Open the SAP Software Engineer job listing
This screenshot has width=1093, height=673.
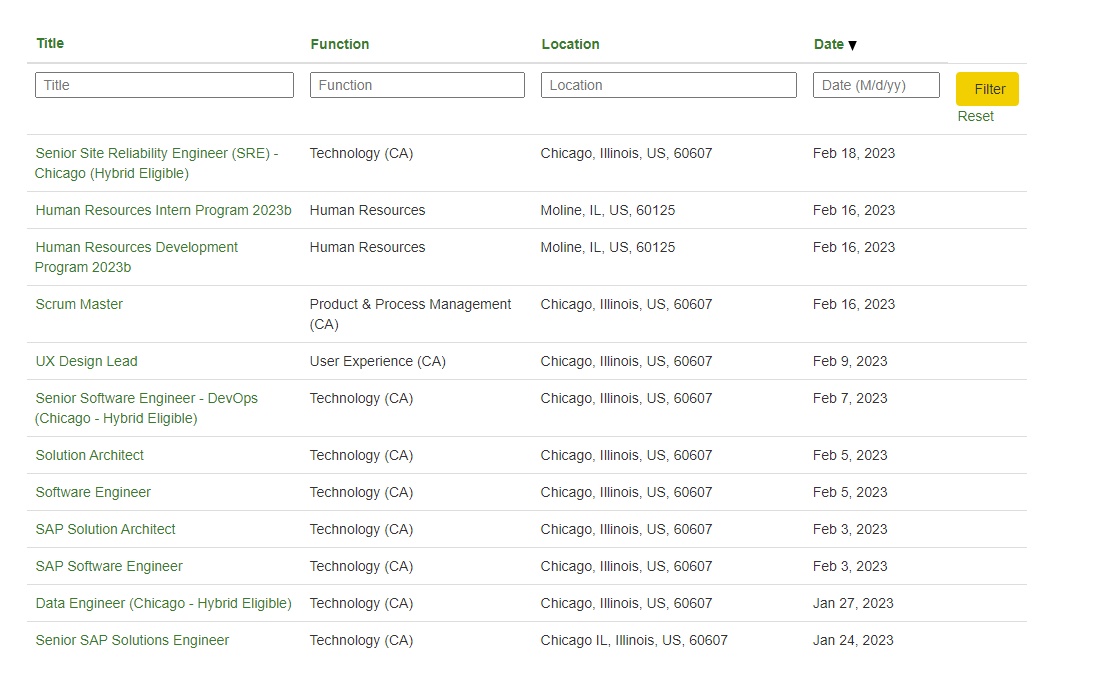pyautogui.click(x=109, y=566)
